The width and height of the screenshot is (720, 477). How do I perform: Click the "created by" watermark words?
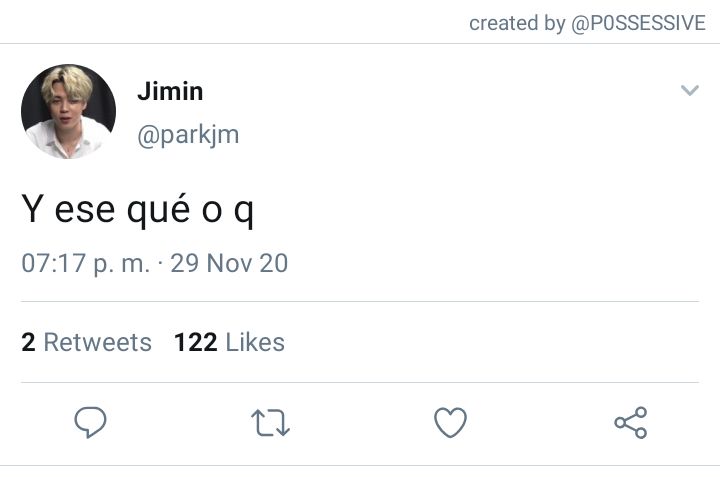[x=517, y=23]
